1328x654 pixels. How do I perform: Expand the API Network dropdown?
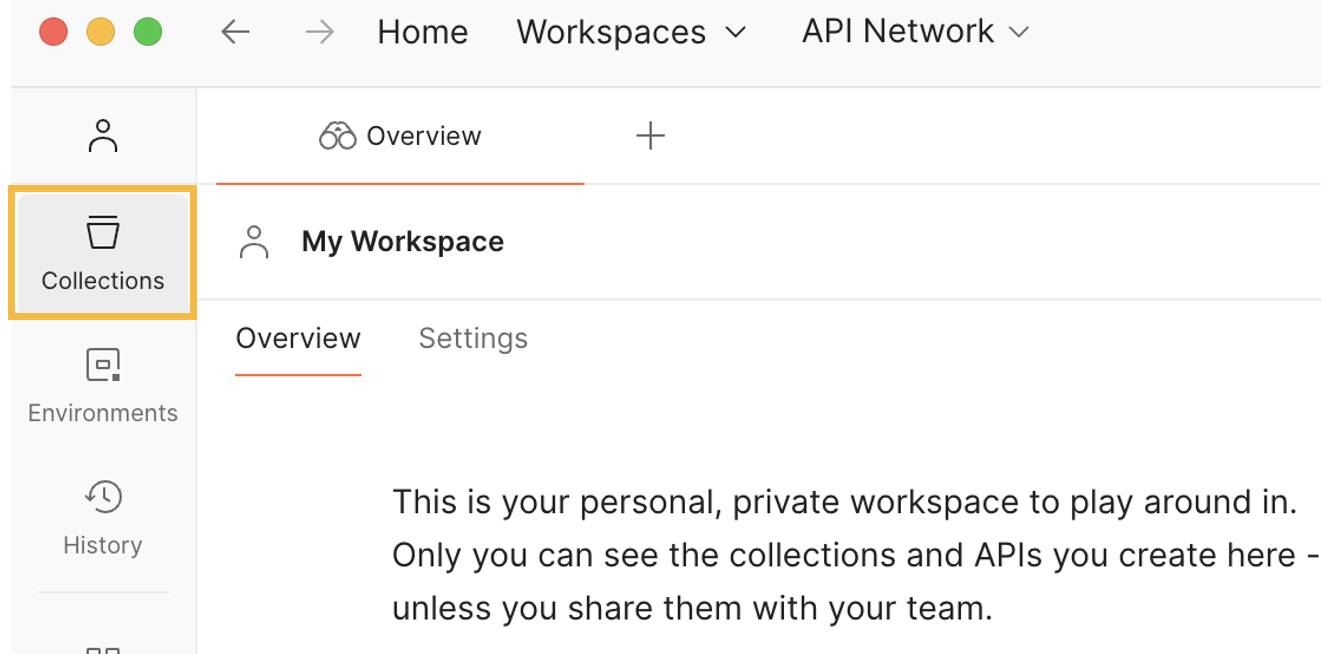915,32
